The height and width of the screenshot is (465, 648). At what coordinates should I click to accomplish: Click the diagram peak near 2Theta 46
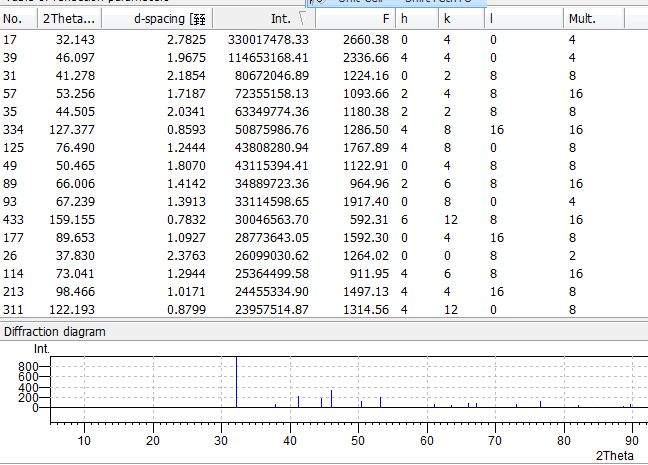click(x=331, y=398)
